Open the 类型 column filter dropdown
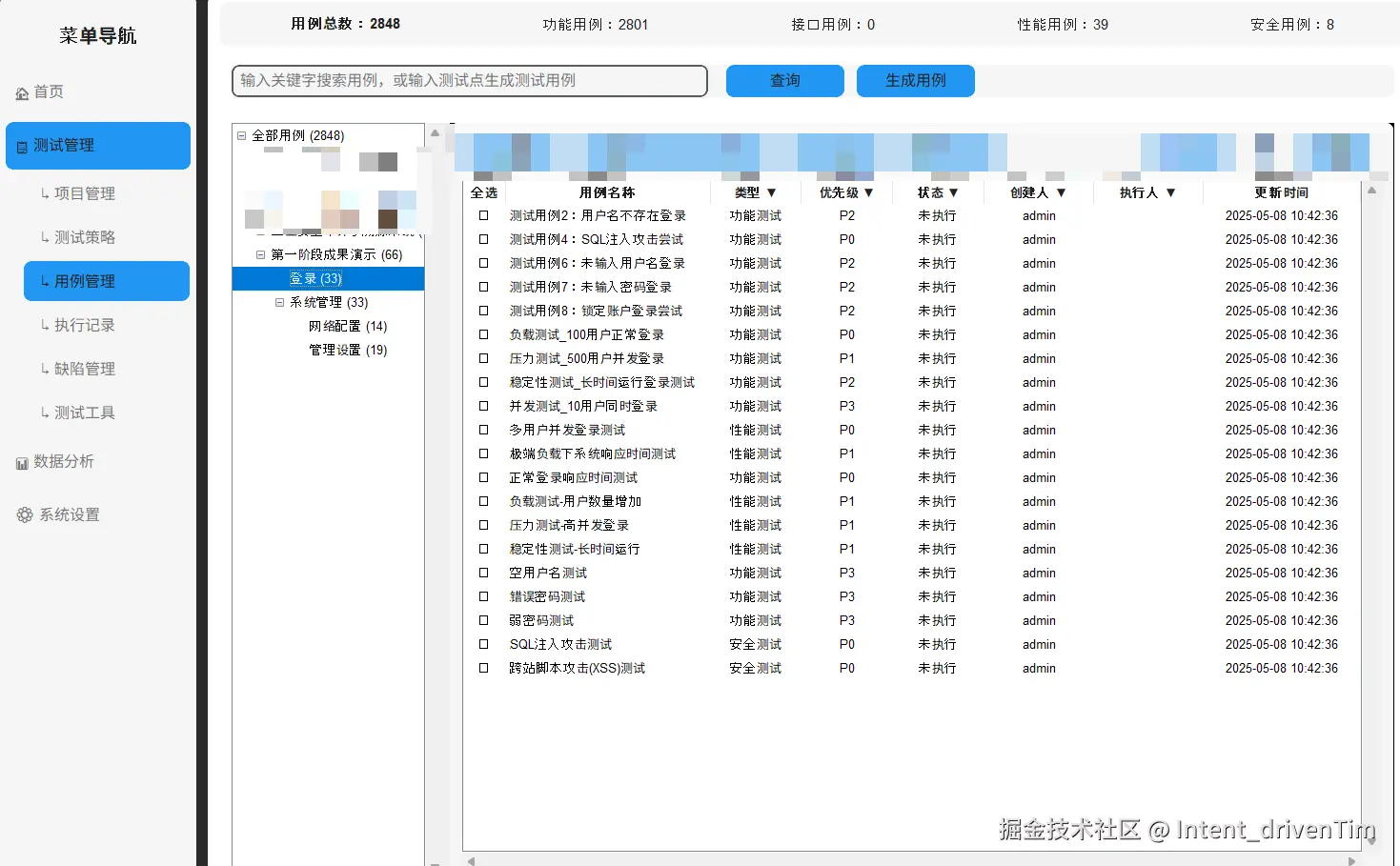Image resolution: width=1400 pixels, height=866 pixels. pos(771,192)
